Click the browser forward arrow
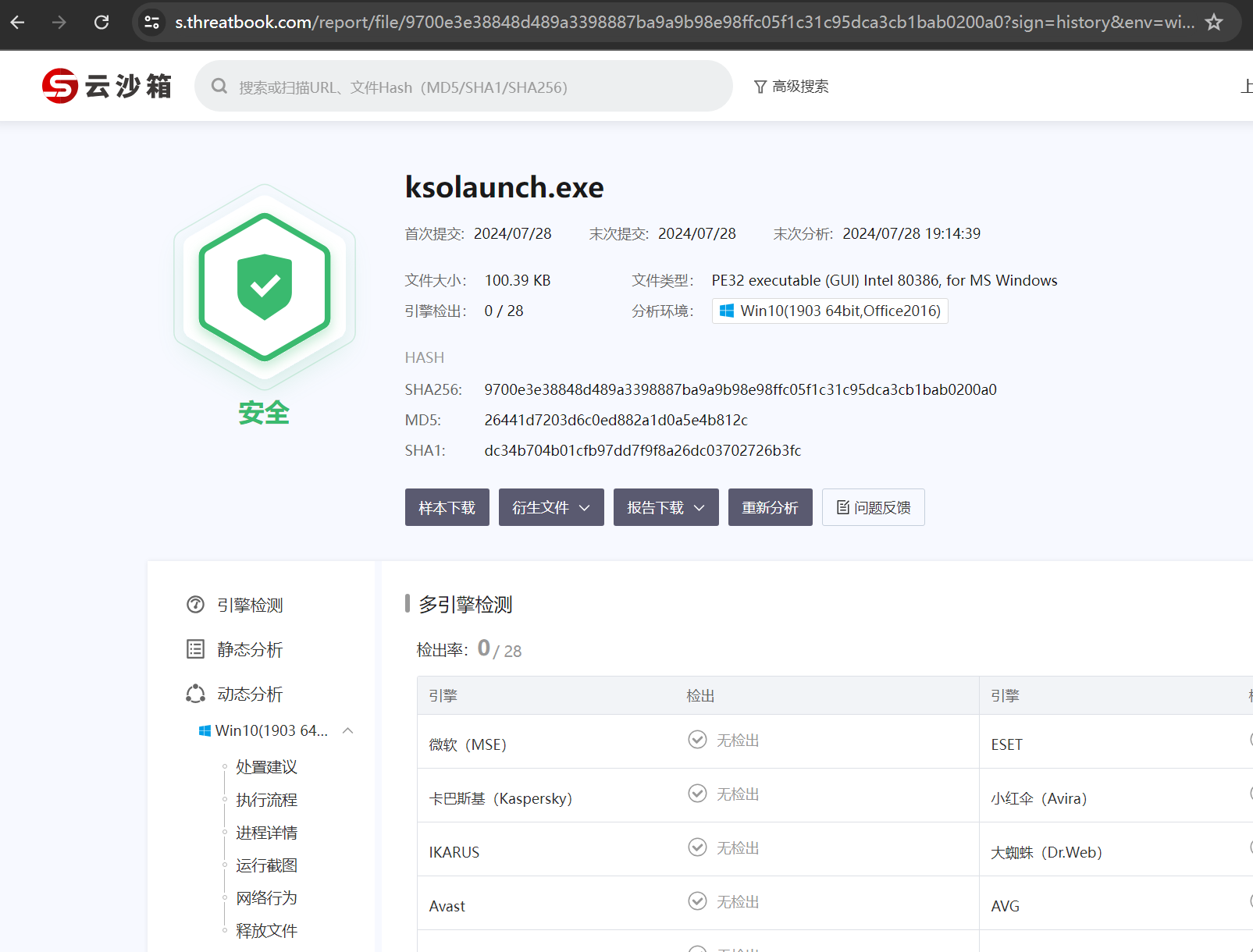The width and height of the screenshot is (1253, 952). tap(59, 23)
